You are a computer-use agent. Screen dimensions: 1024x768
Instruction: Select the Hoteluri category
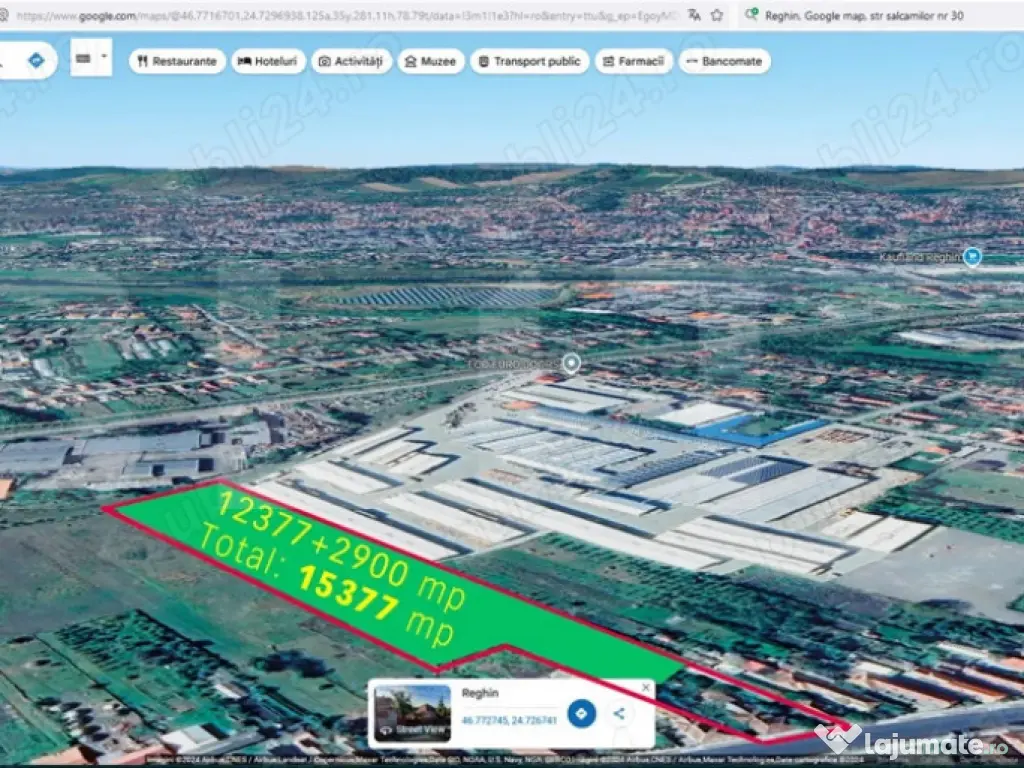click(267, 61)
